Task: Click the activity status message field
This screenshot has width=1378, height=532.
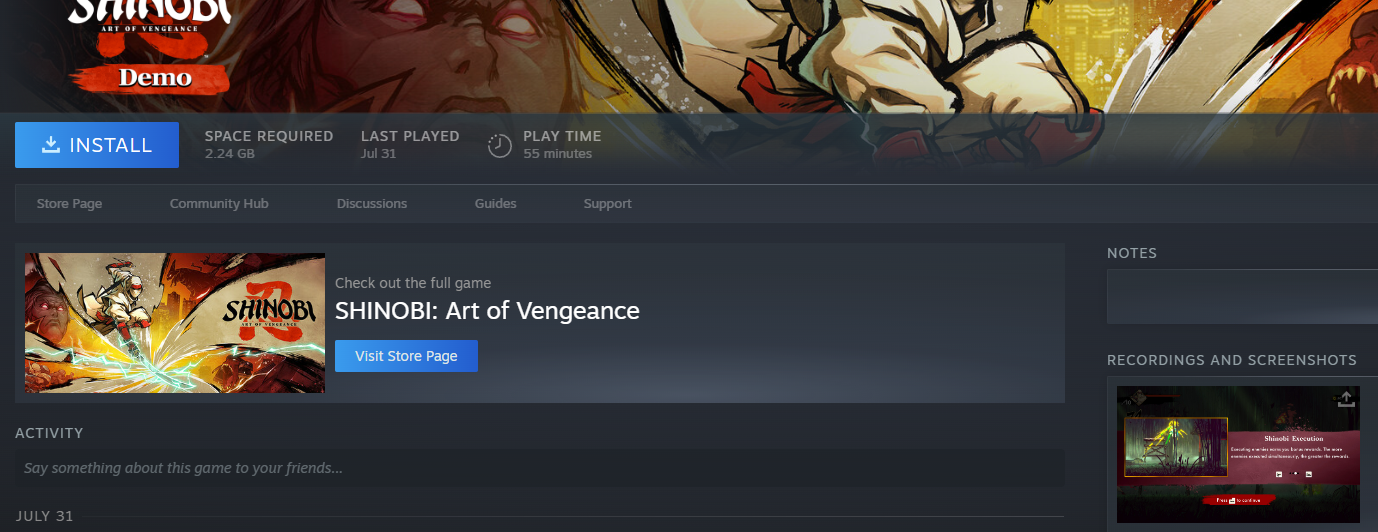Action: pyautogui.click(x=540, y=468)
